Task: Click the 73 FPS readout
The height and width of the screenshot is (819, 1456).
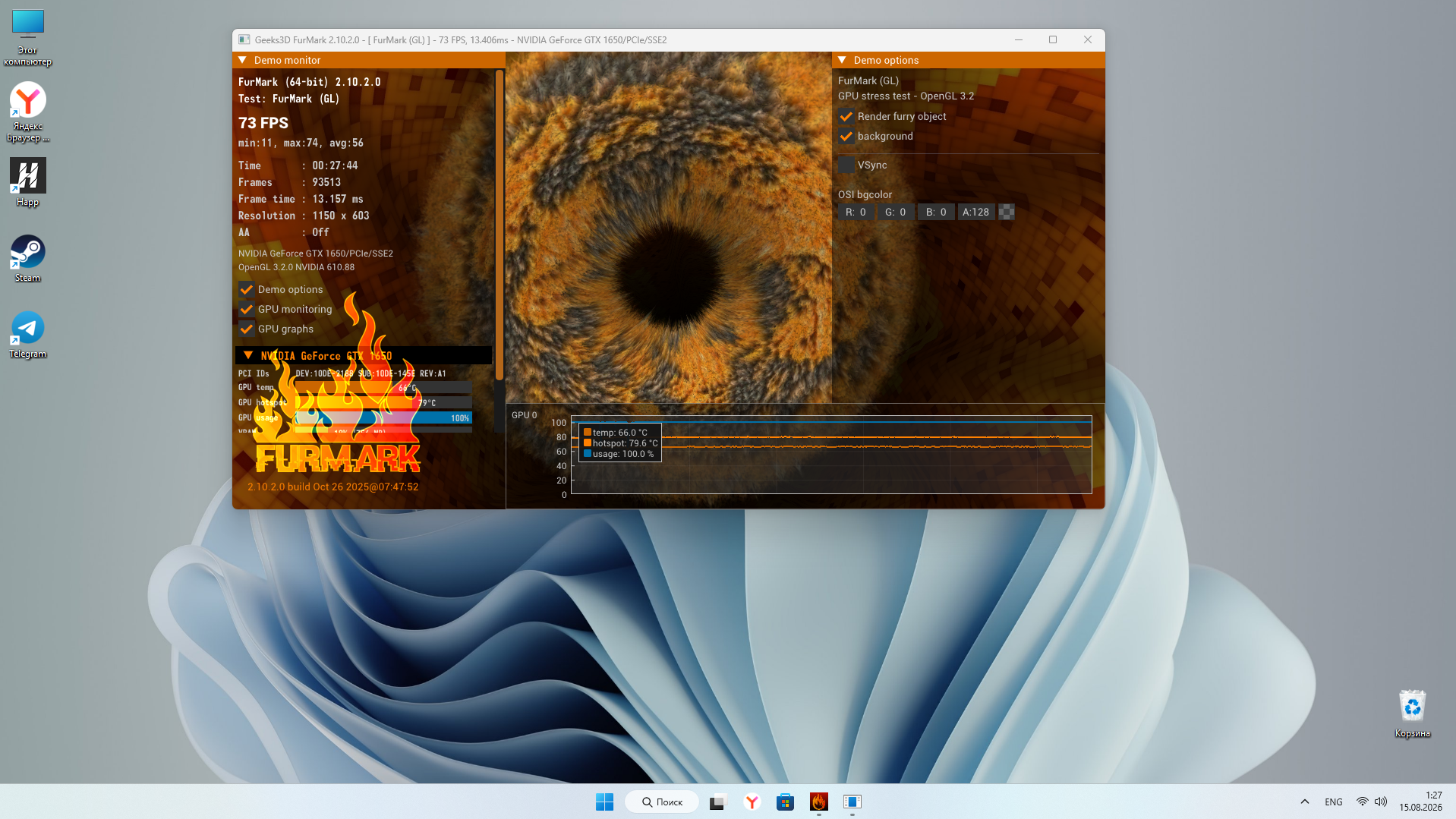Action: tap(263, 123)
